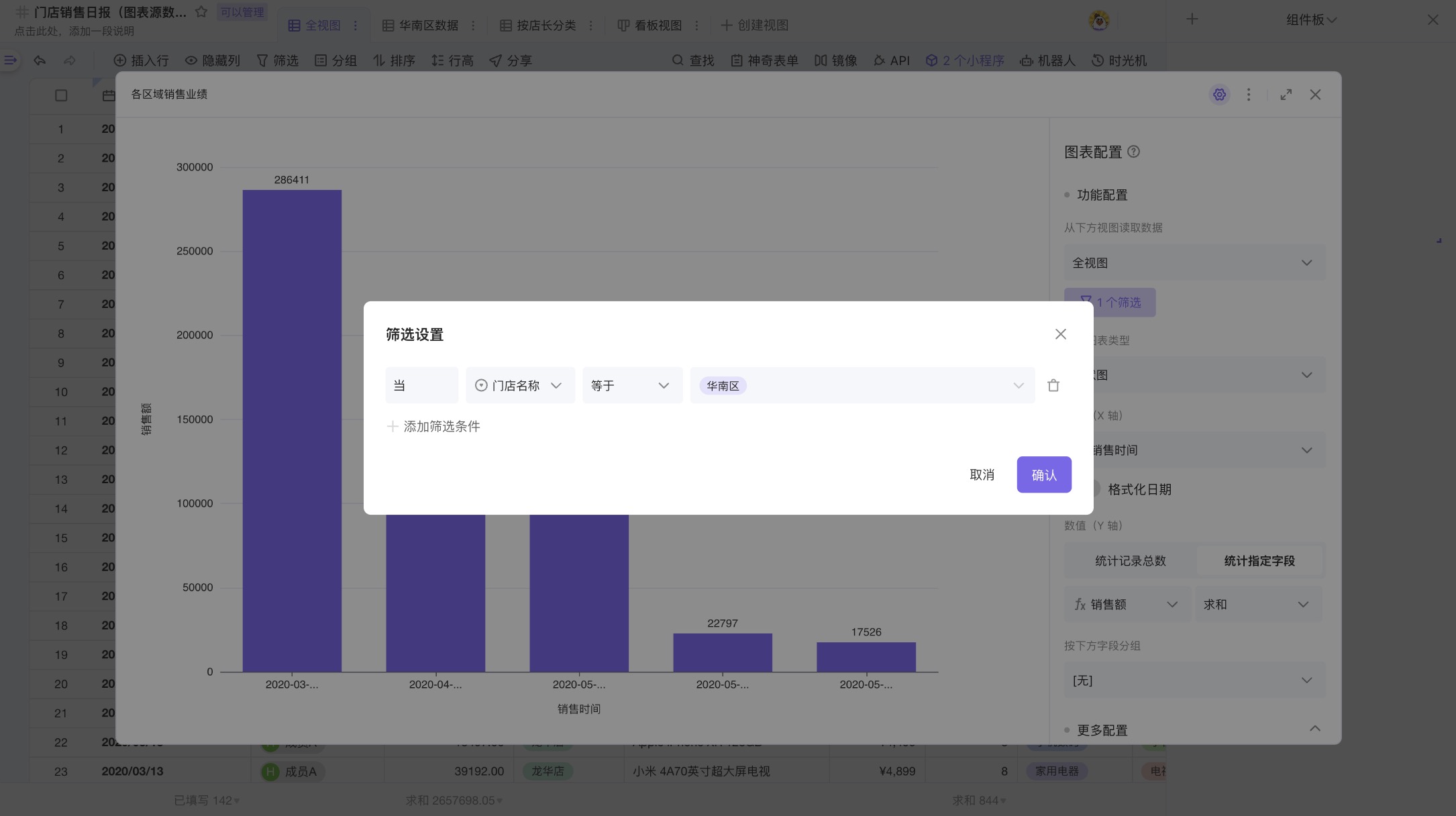Image resolution: width=1456 pixels, height=816 pixels.
Task: Select 统计指定字段 option
Action: [x=1259, y=560]
